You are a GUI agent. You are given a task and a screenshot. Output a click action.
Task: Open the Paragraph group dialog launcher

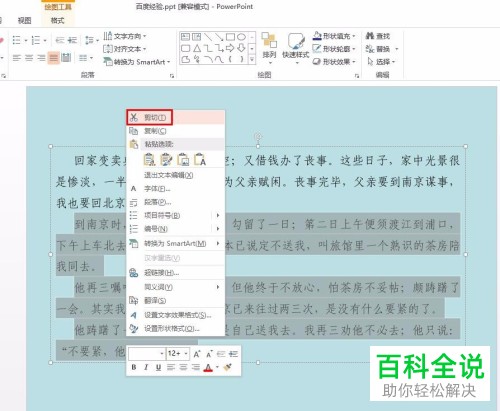(172, 76)
